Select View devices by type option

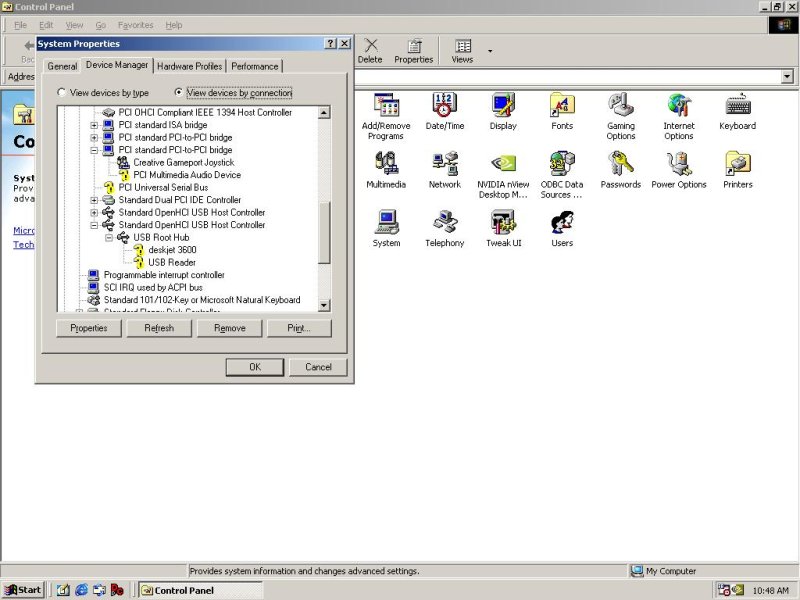pyautogui.click(x=63, y=93)
